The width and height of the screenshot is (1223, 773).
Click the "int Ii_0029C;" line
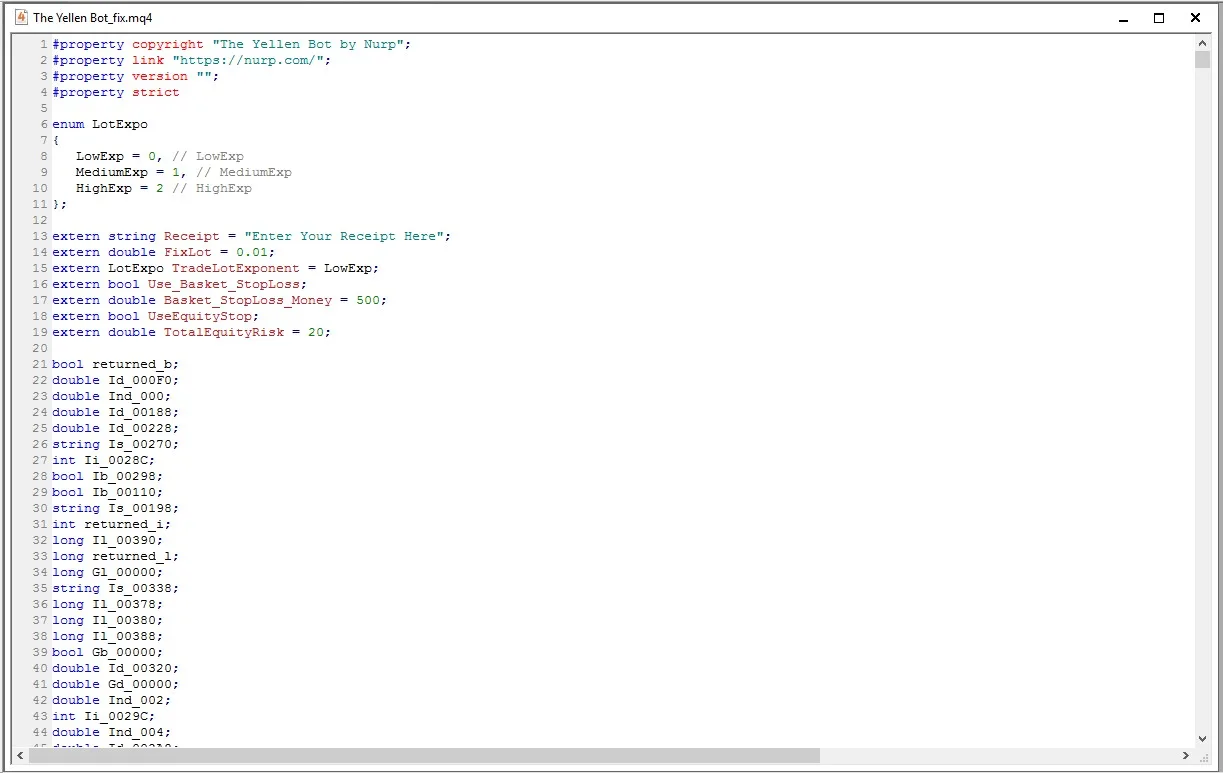[104, 716]
